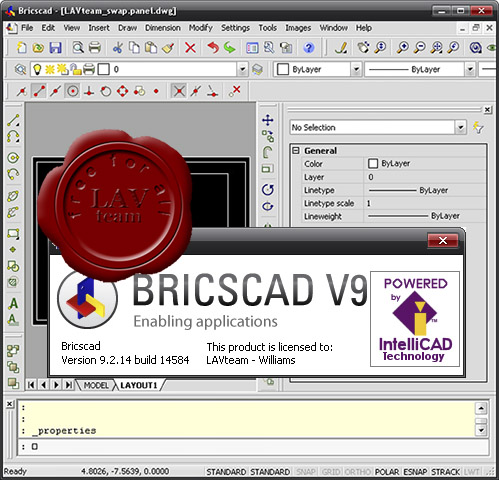Click the New drawing icon

pos(22,48)
